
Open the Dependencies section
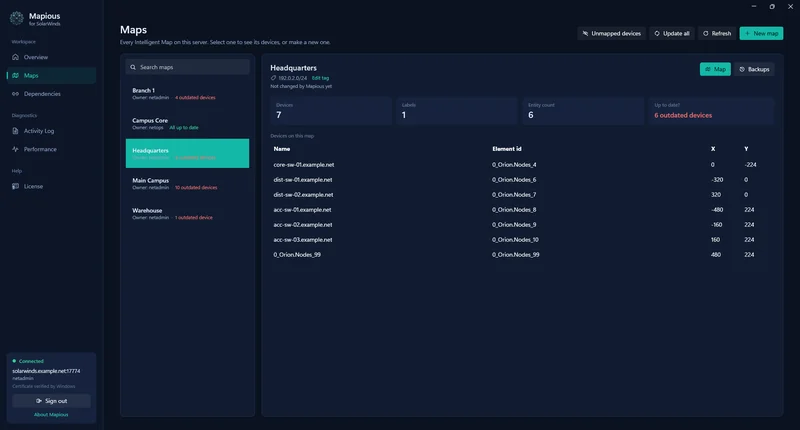(51, 94)
